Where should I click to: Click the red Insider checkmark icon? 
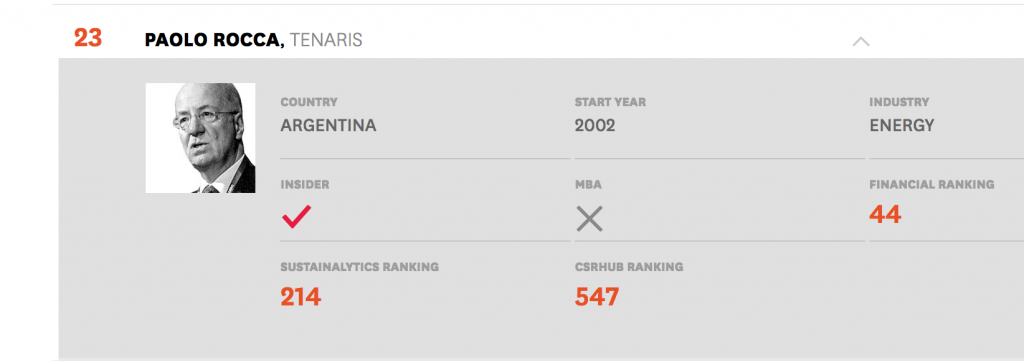(x=296, y=216)
